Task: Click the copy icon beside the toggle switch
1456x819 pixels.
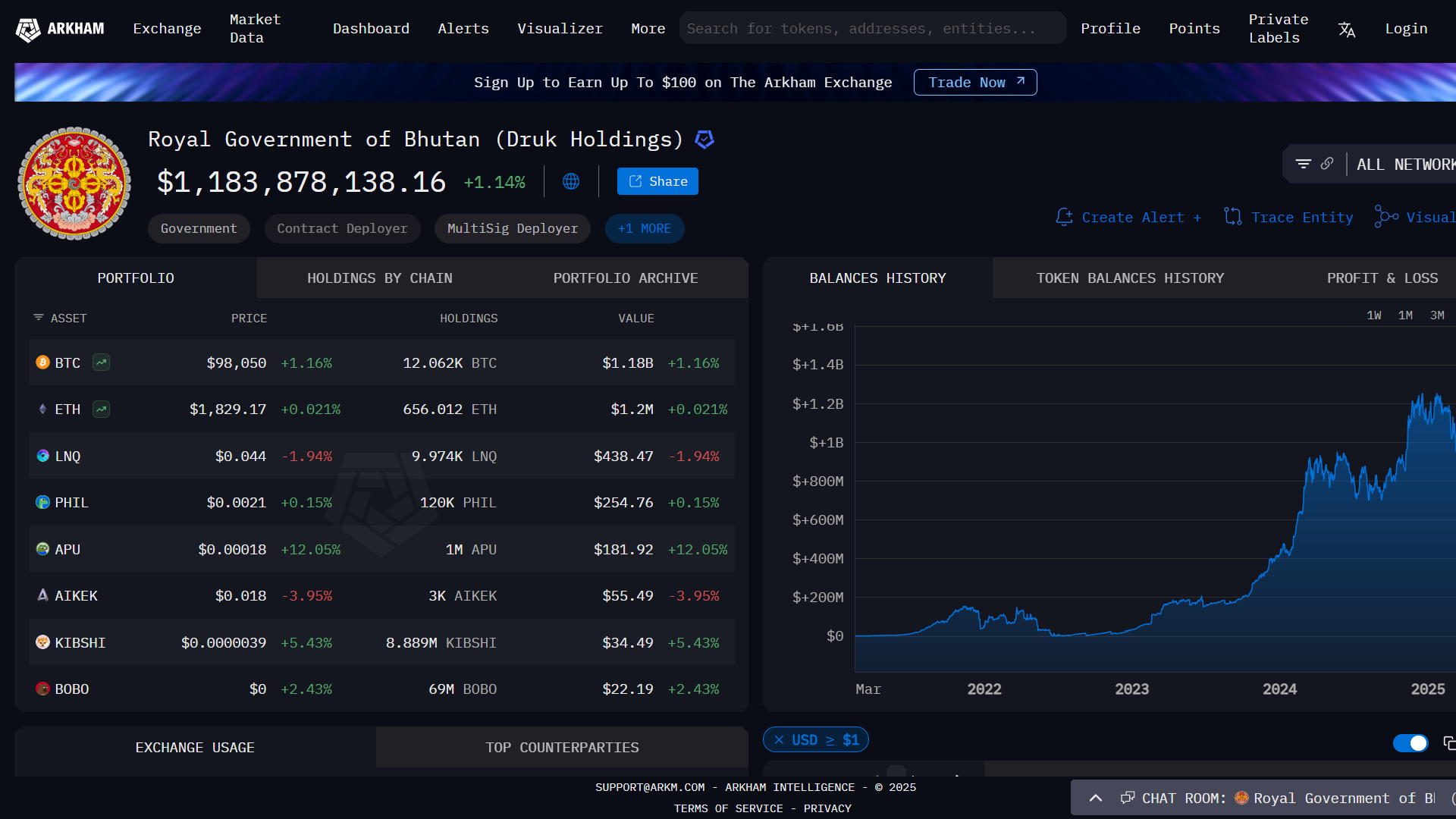Action: (x=1449, y=743)
